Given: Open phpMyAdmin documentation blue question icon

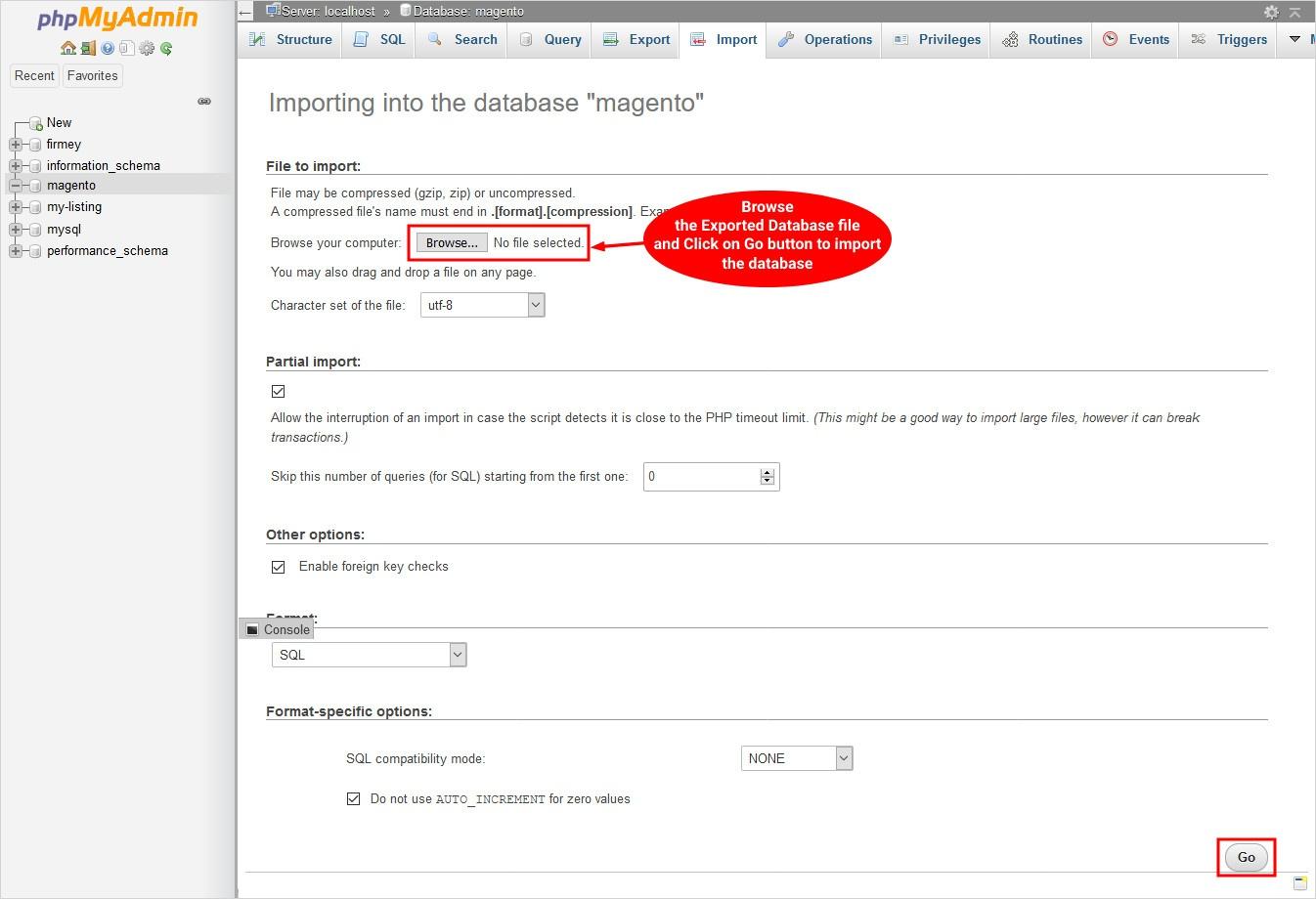Looking at the screenshot, I should tap(108, 48).
